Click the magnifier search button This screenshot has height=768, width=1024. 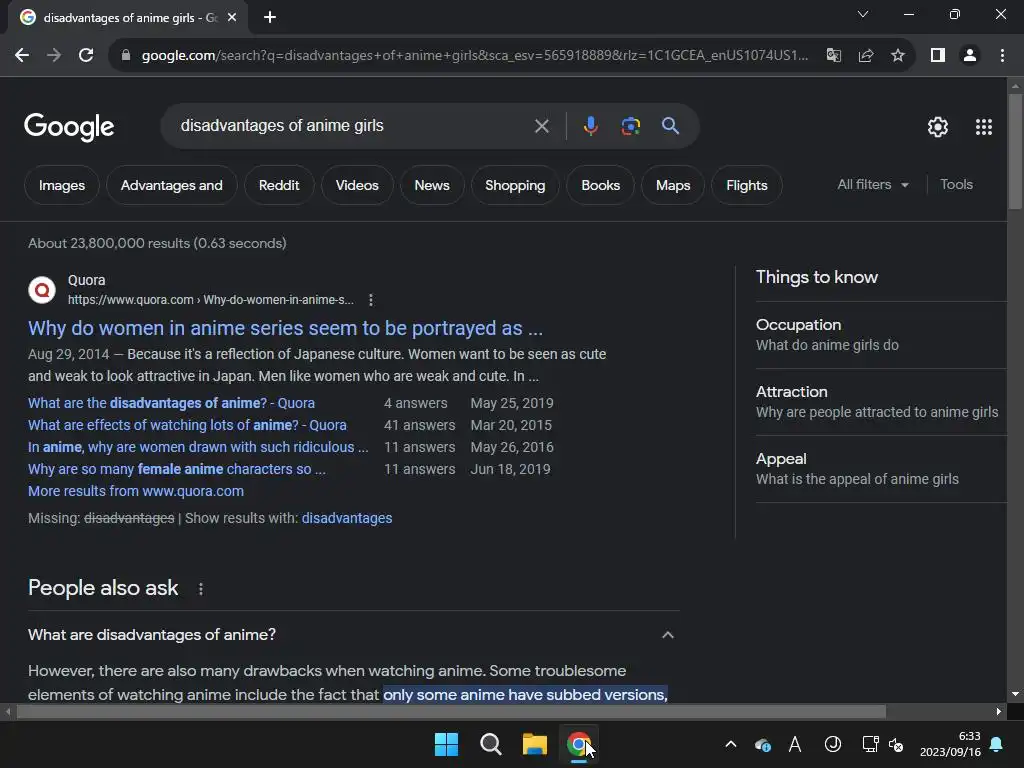tap(670, 125)
